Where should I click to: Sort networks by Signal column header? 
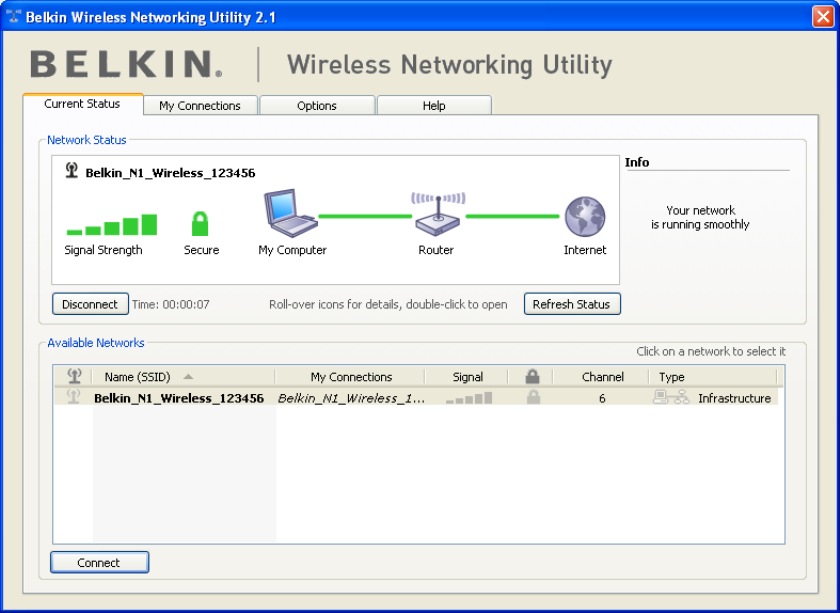[468, 377]
